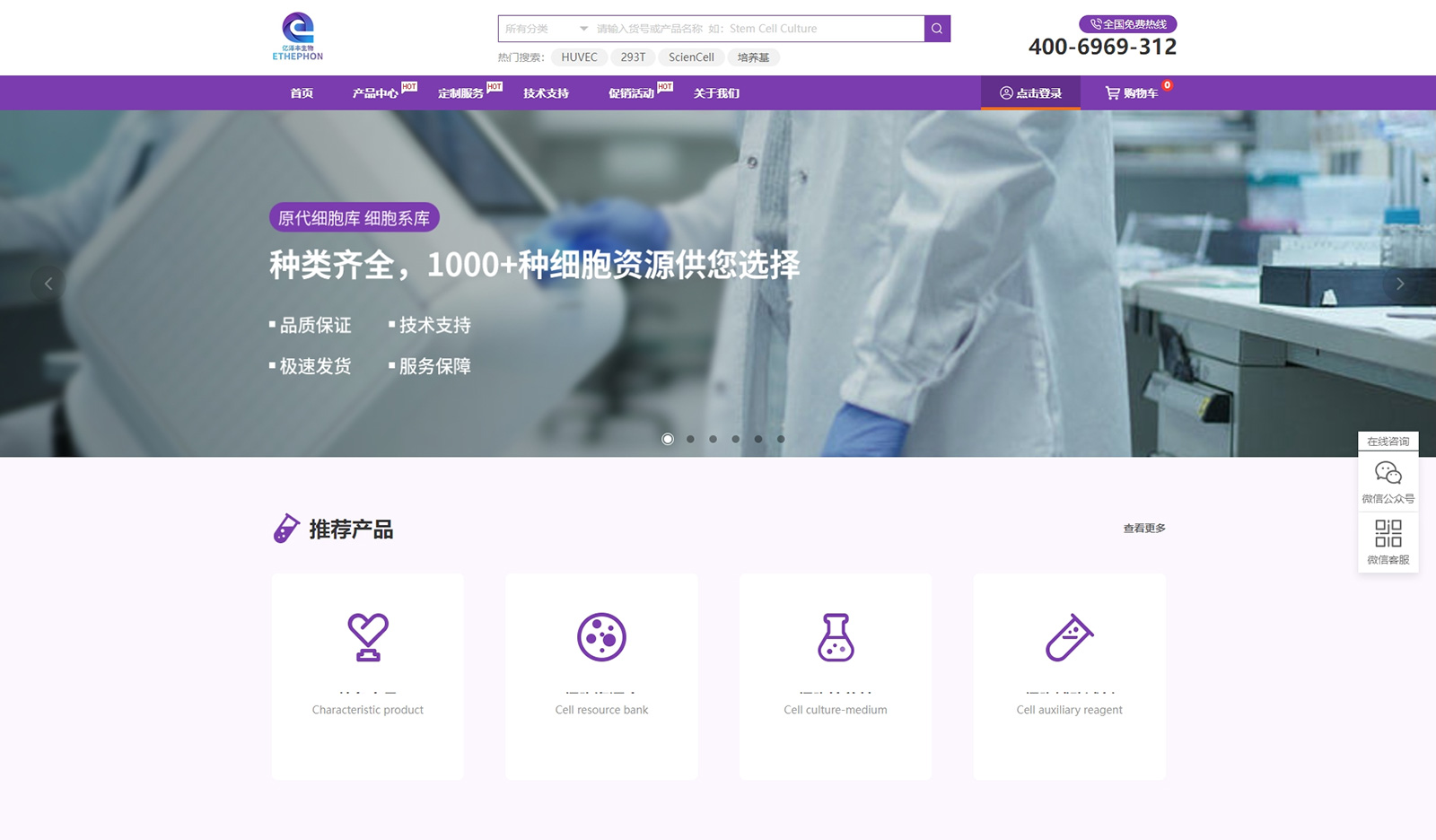The height and width of the screenshot is (840, 1436).
Task: Go to the next banner slide arrow
Action: (x=1399, y=284)
